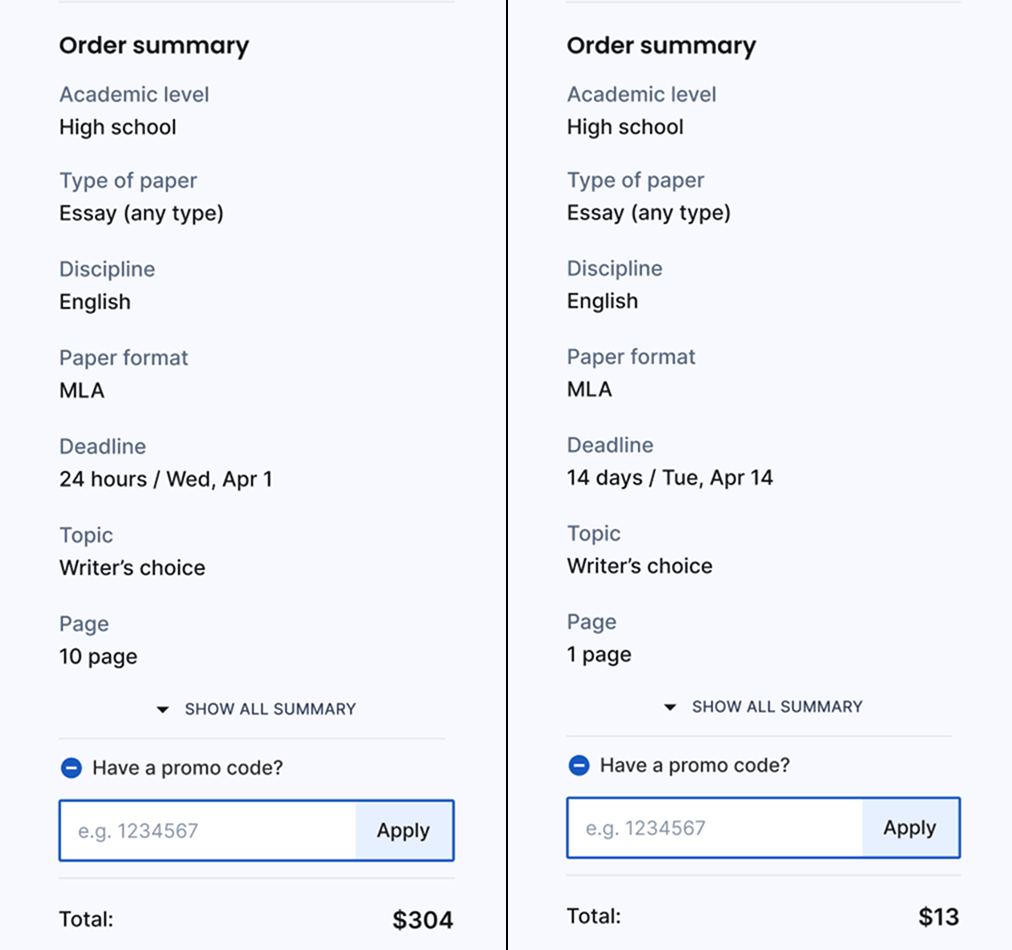Collapse promo code section in the $304 order
The width and height of the screenshot is (1012, 950).
71,768
